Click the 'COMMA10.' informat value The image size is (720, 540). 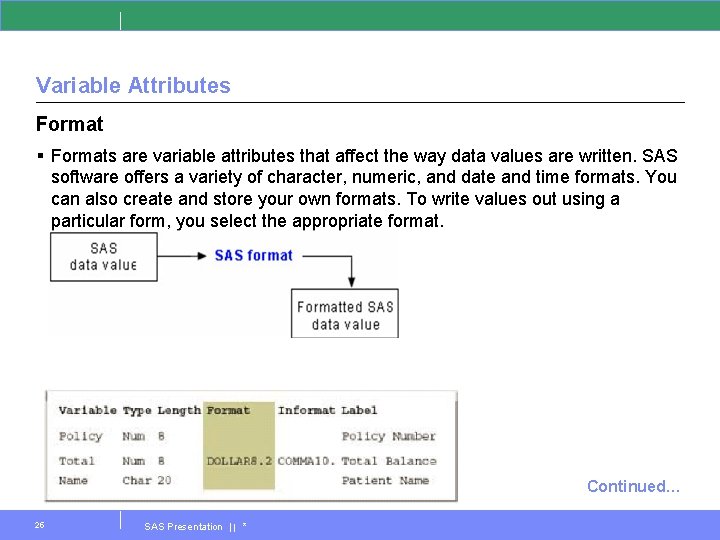tap(306, 461)
